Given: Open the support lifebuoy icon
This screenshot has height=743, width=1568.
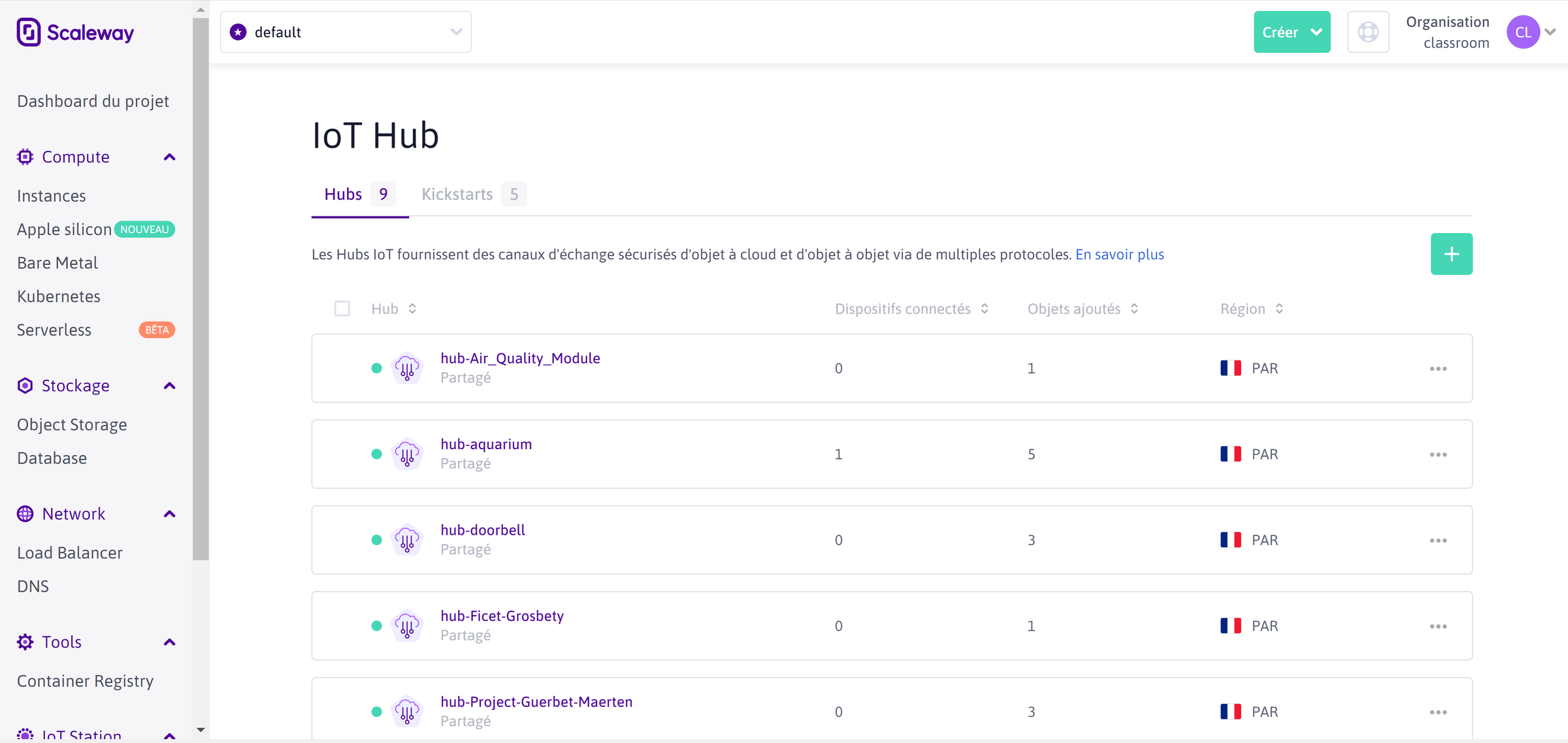Looking at the screenshot, I should tap(1368, 32).
